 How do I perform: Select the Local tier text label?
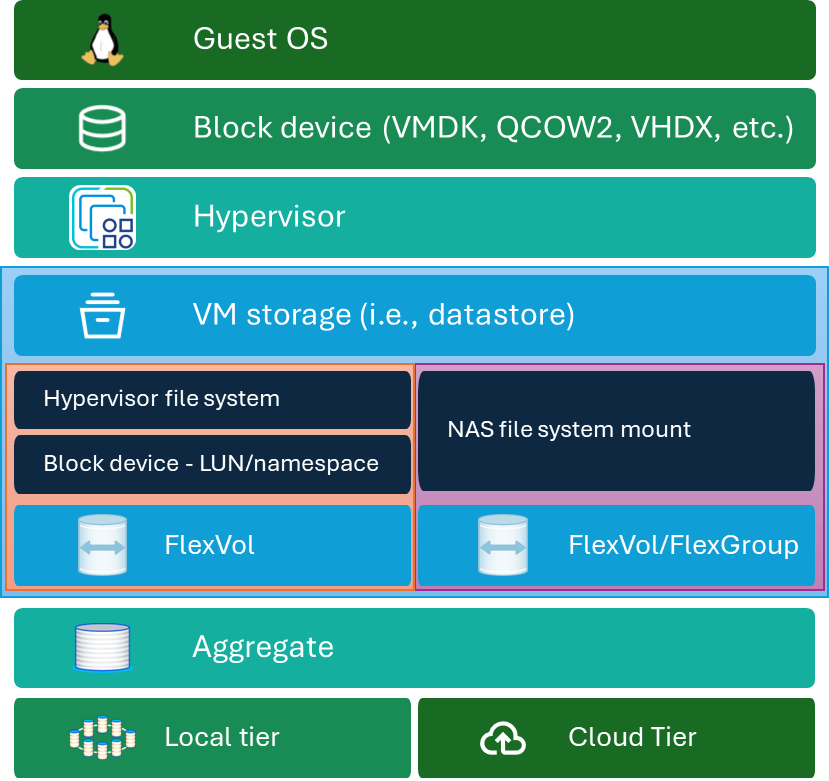pyautogui.click(x=222, y=738)
